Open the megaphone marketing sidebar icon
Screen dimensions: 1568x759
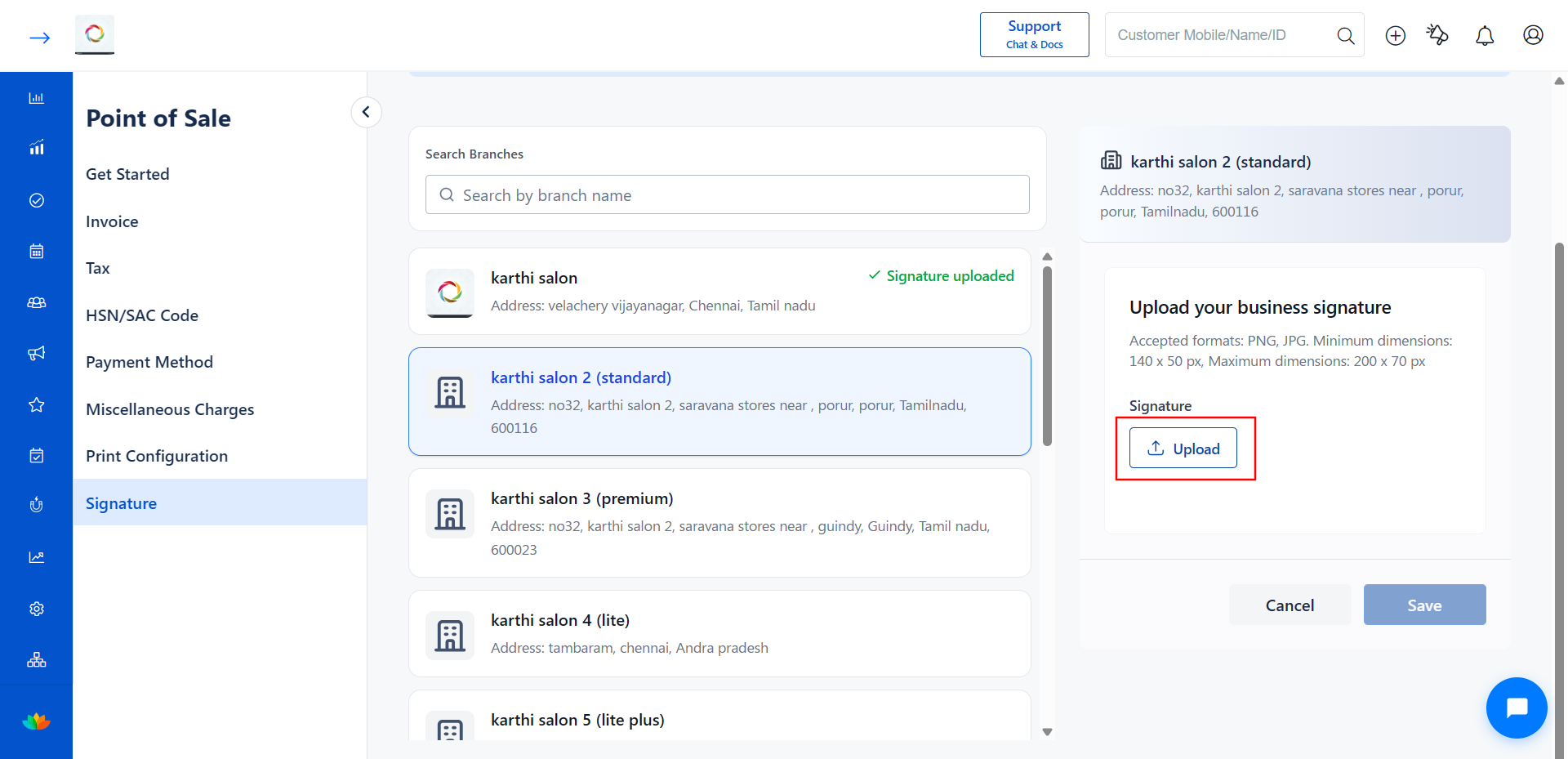click(x=37, y=353)
